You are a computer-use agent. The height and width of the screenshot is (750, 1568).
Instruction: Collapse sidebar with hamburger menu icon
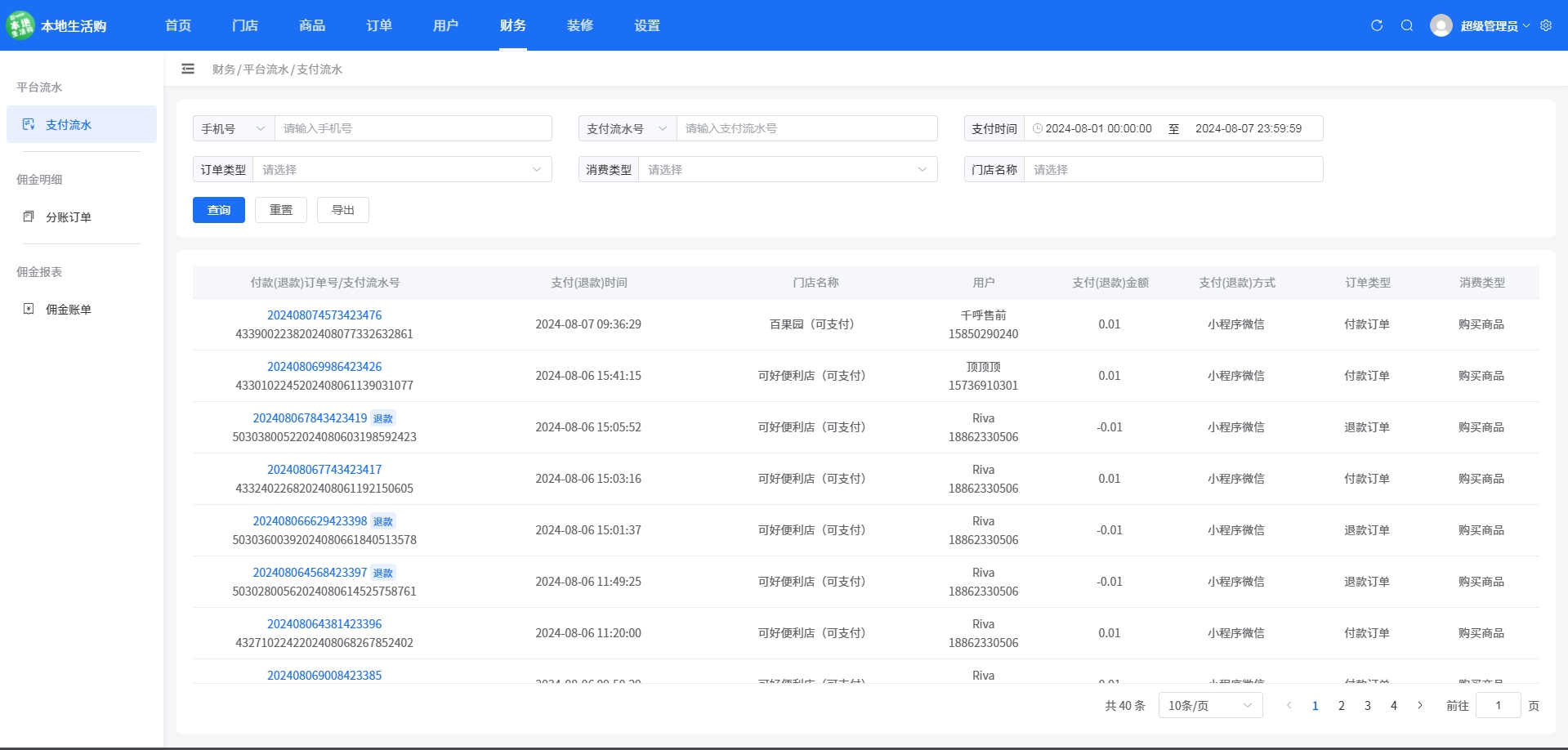[x=188, y=69]
